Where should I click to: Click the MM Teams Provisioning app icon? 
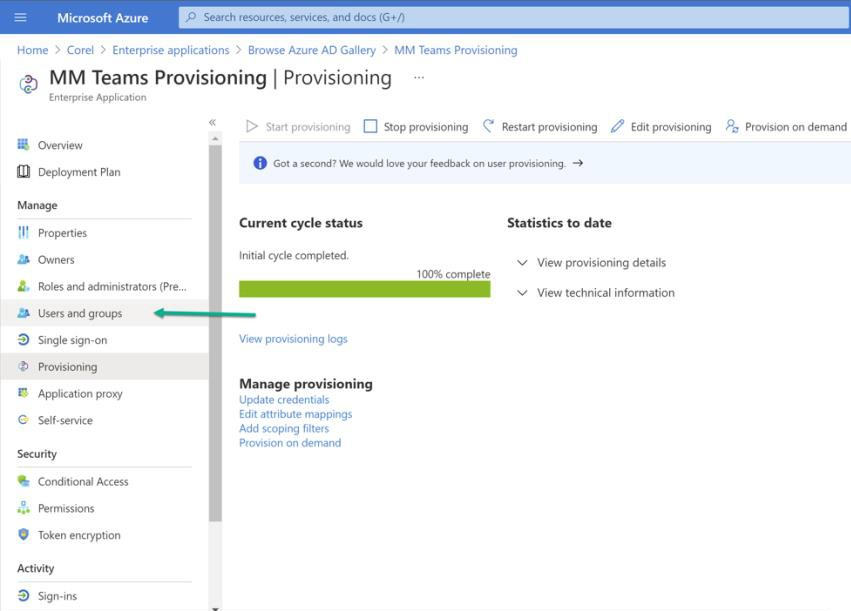tap(28, 84)
